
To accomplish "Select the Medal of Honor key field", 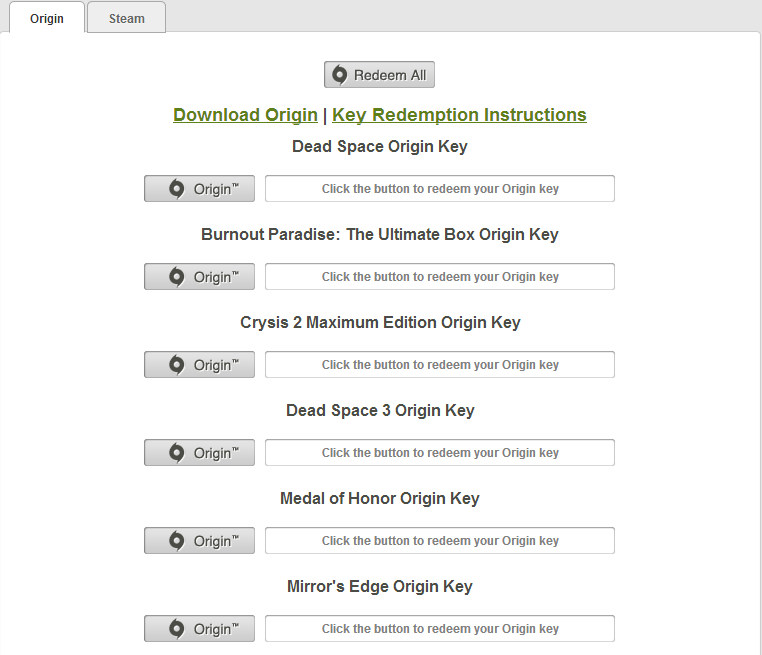I will coord(440,540).
